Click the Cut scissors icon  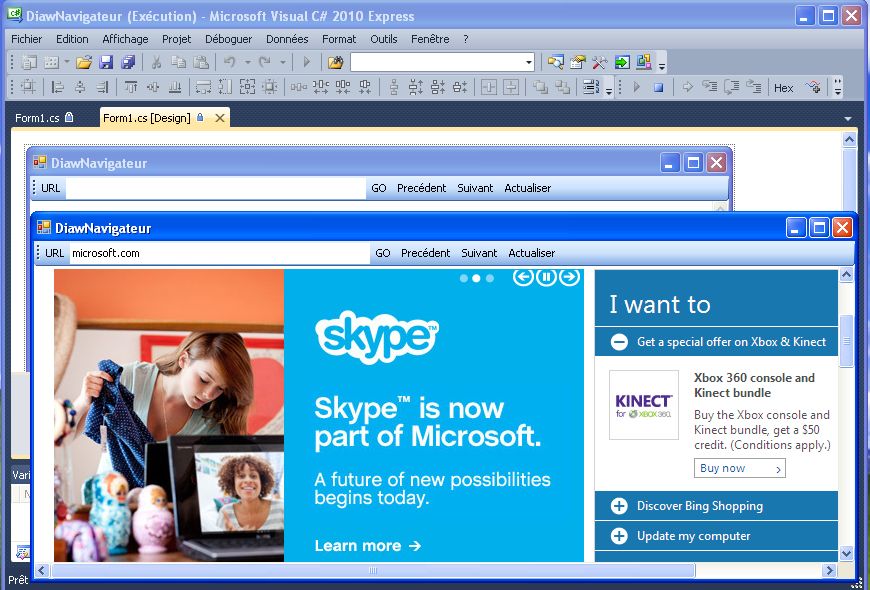(156, 62)
